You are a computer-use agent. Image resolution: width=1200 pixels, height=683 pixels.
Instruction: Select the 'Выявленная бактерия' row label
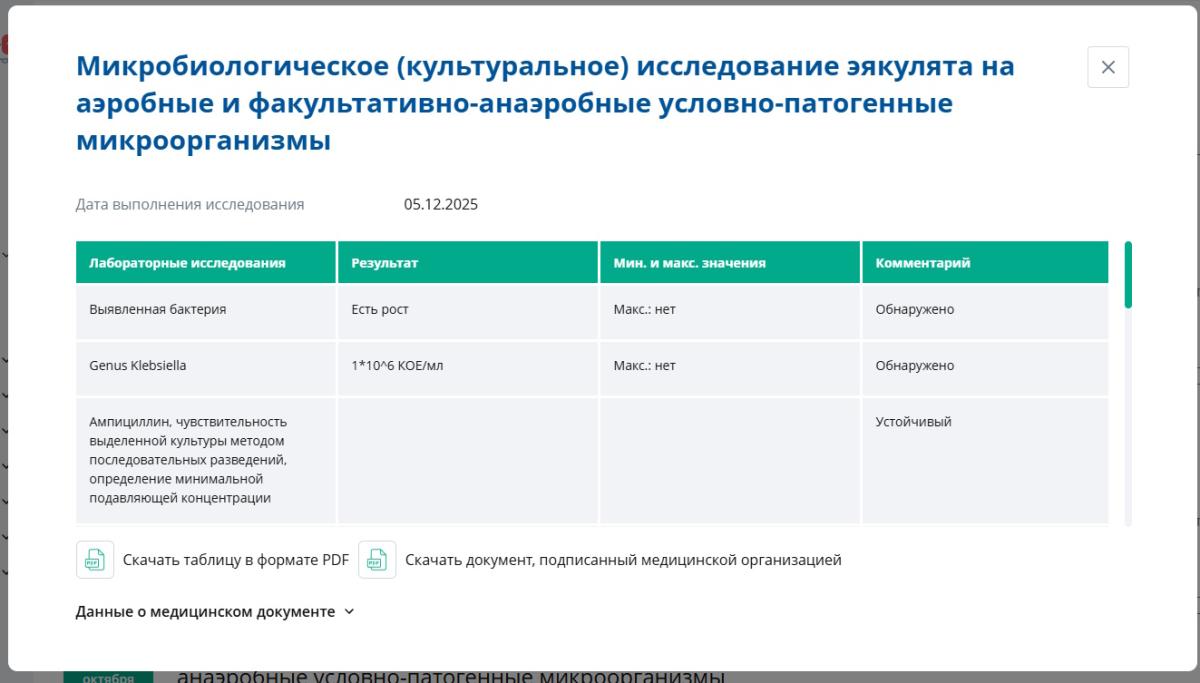(x=157, y=310)
